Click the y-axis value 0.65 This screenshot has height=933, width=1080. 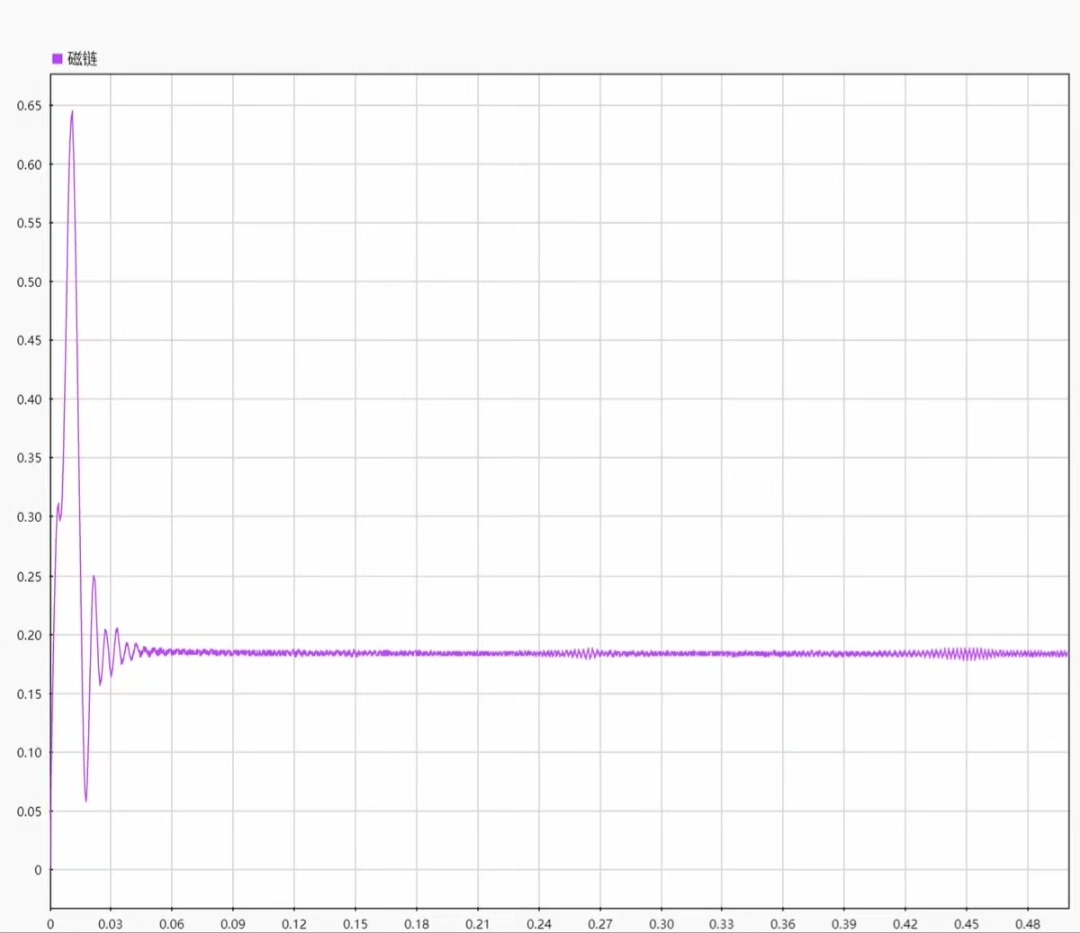[x=29, y=106]
